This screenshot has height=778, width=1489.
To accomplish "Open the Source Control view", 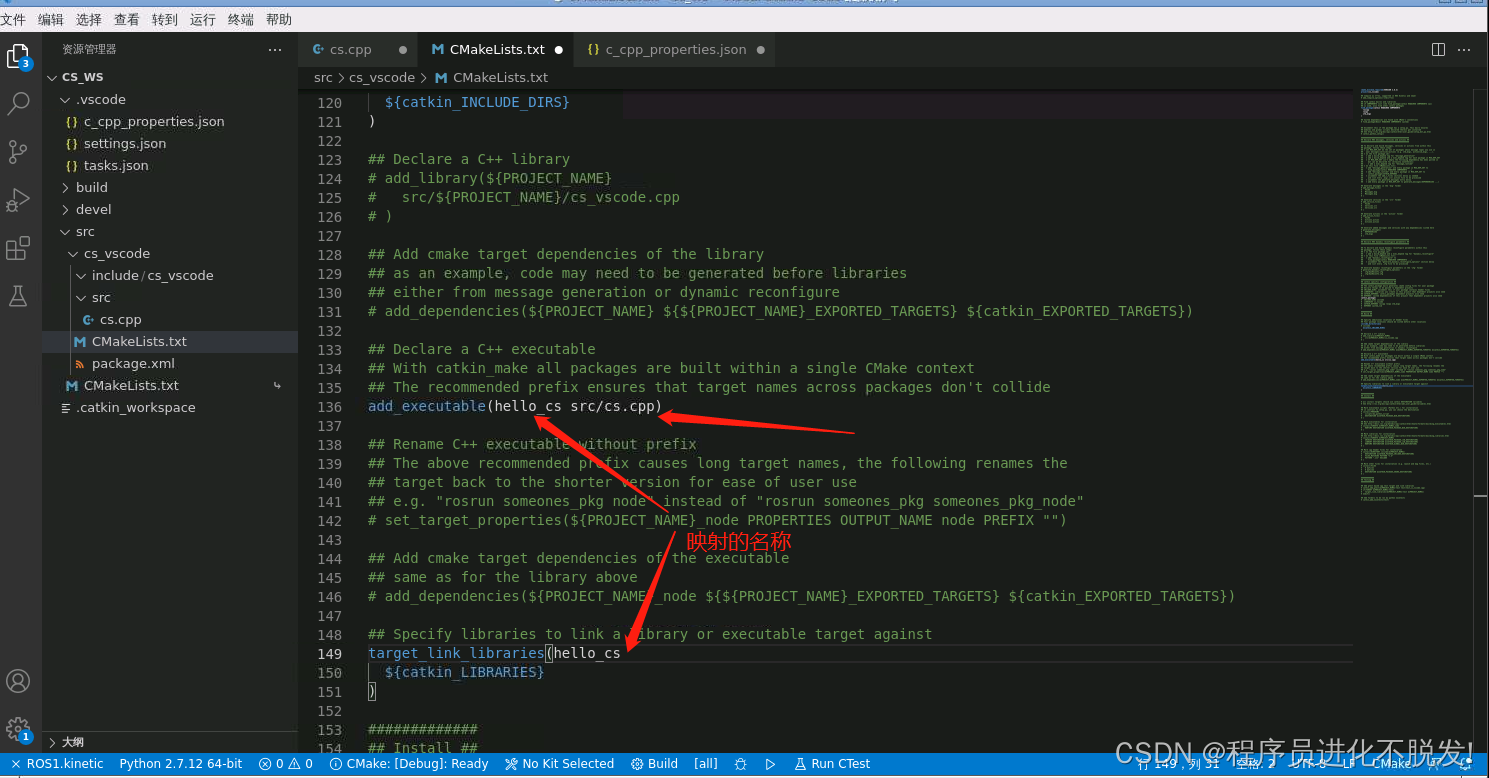I will click(18, 151).
